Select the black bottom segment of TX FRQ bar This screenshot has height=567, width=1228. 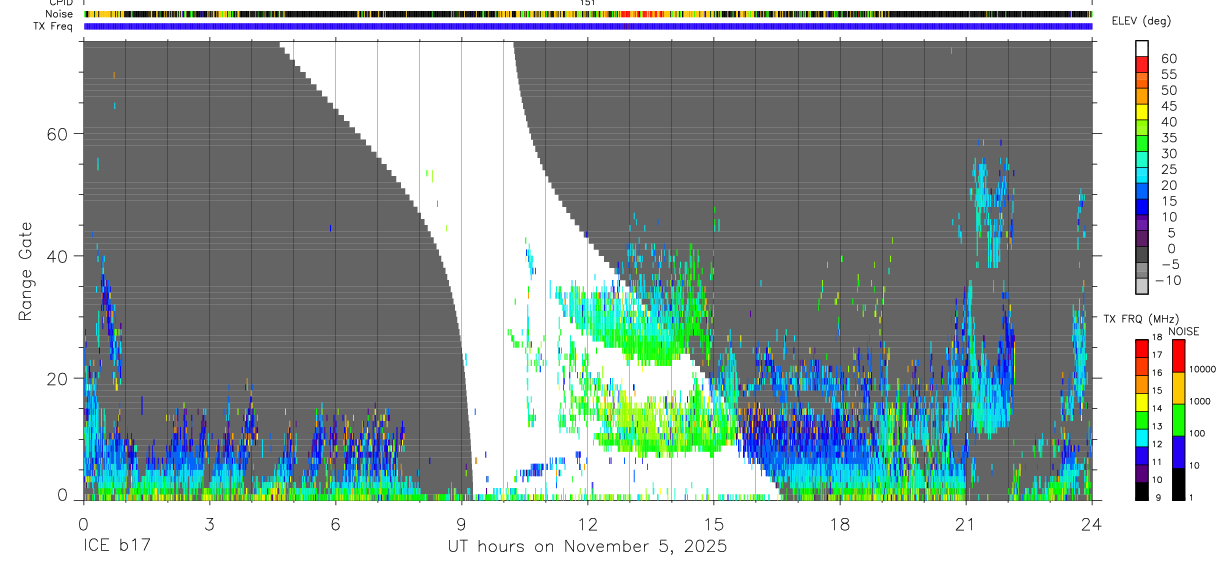coord(1142,492)
